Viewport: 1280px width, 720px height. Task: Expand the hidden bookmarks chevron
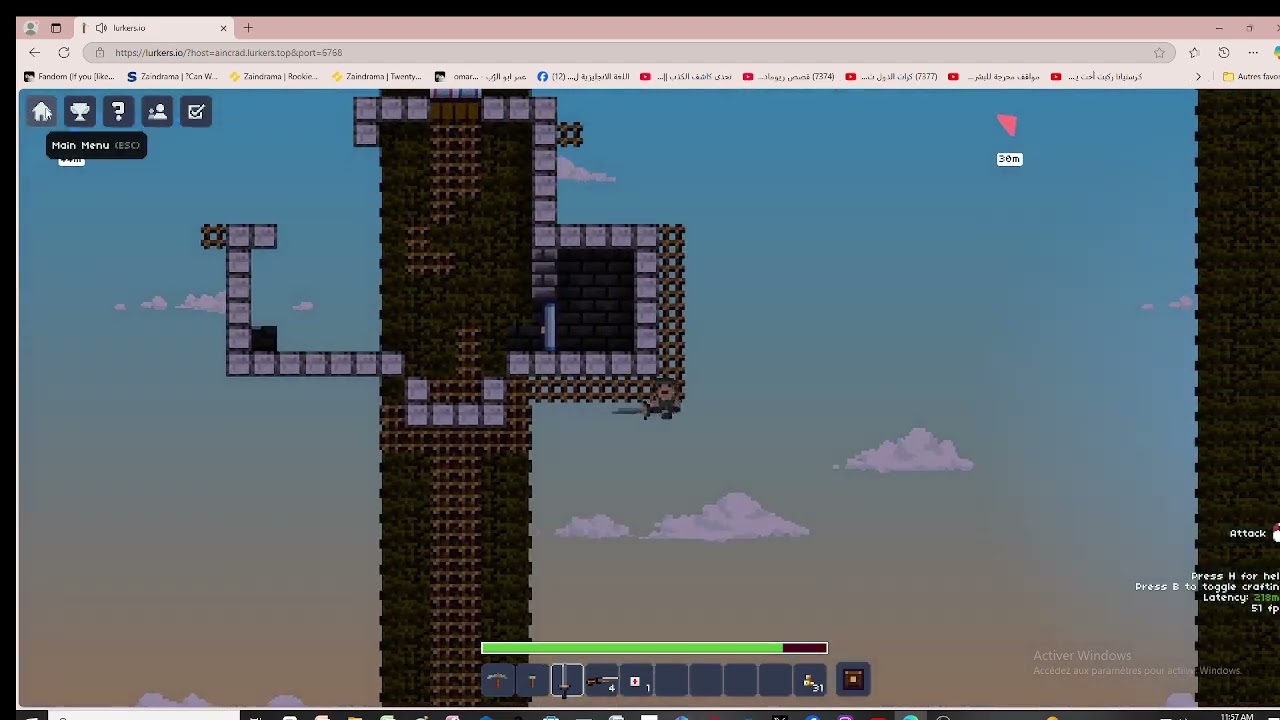(x=1198, y=76)
